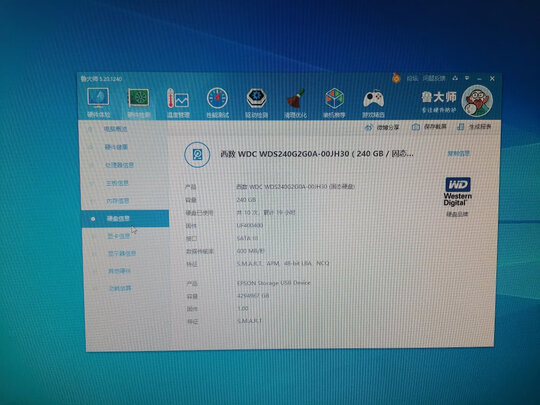Click the 240 GB capacity value
The width and height of the screenshot is (540, 405).
tap(246, 200)
